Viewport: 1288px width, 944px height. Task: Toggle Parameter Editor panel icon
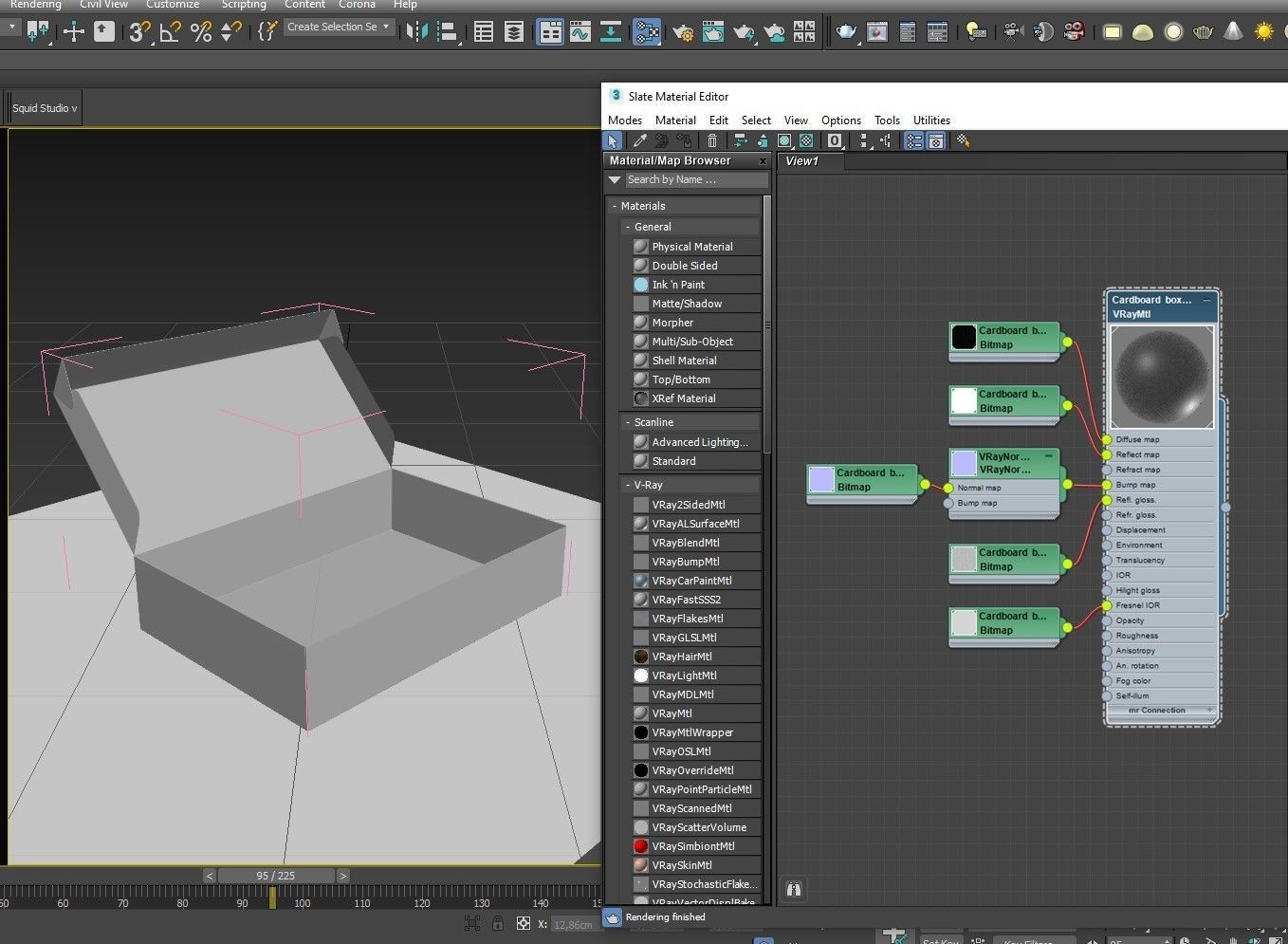936,140
